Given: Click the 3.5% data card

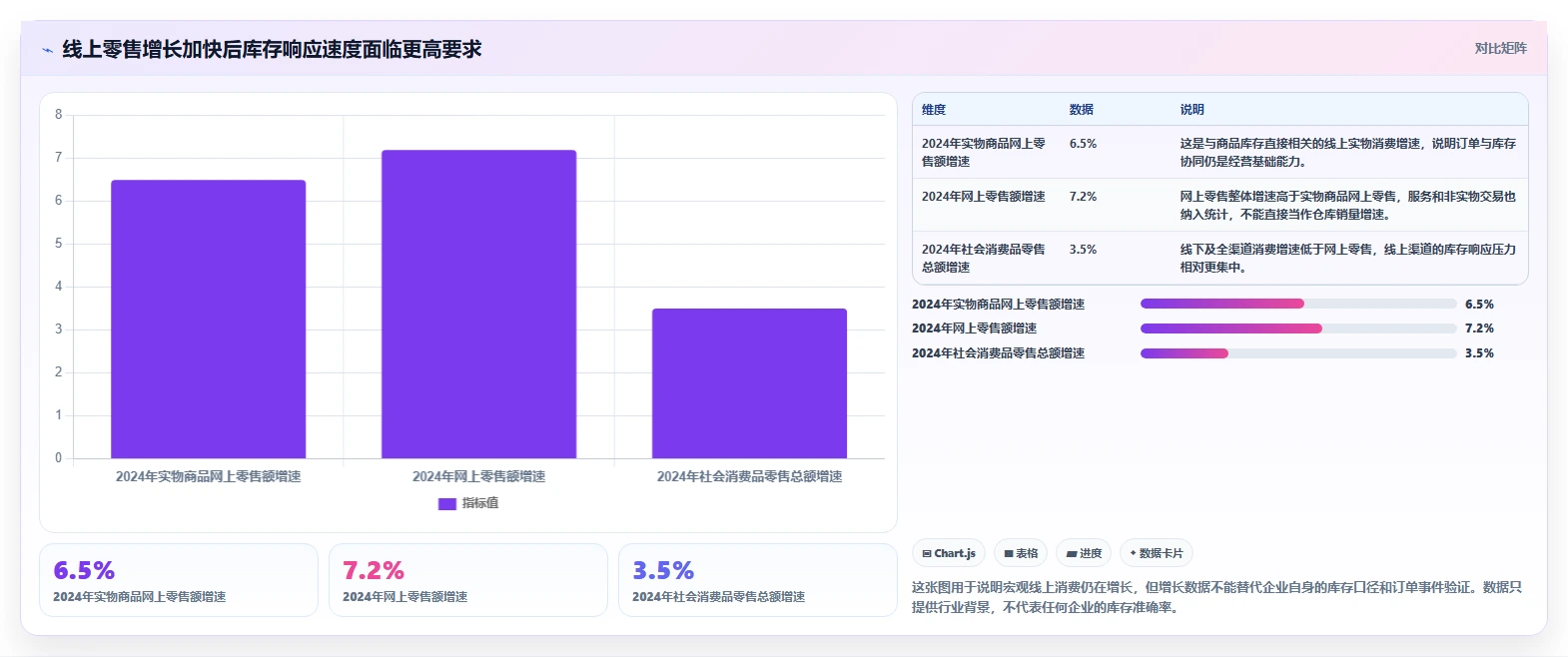Looking at the screenshot, I should [758, 580].
